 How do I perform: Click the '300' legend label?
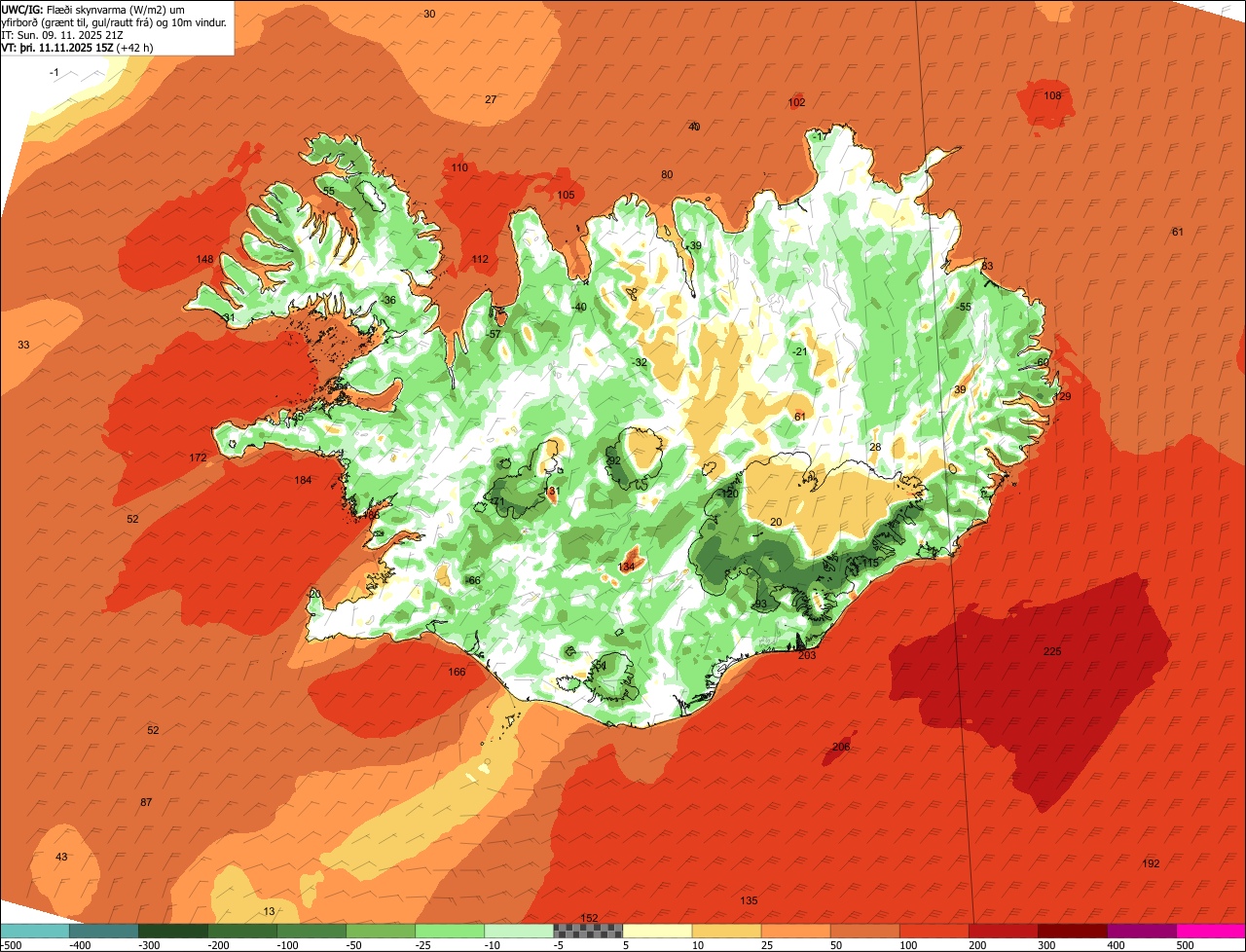coord(1046,945)
